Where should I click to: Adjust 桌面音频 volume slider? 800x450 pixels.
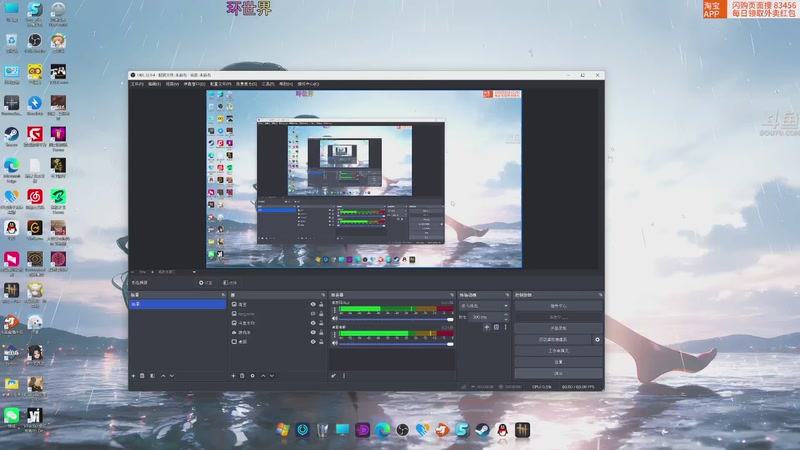(396, 344)
